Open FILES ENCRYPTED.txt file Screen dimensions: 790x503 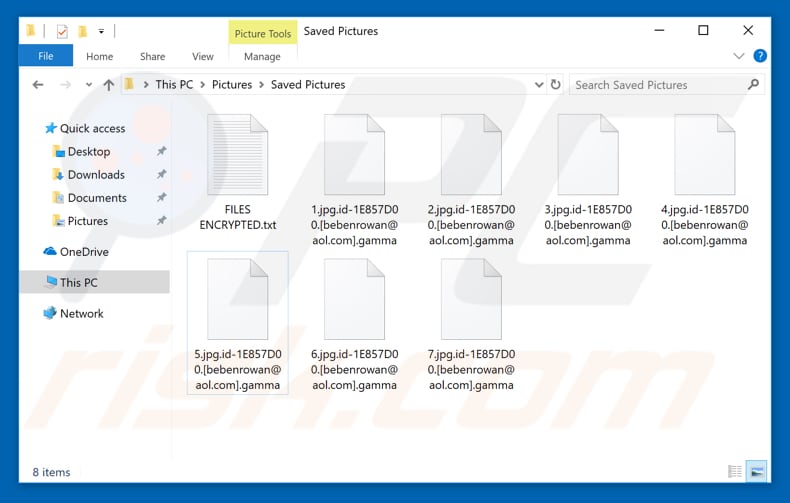[x=238, y=172]
